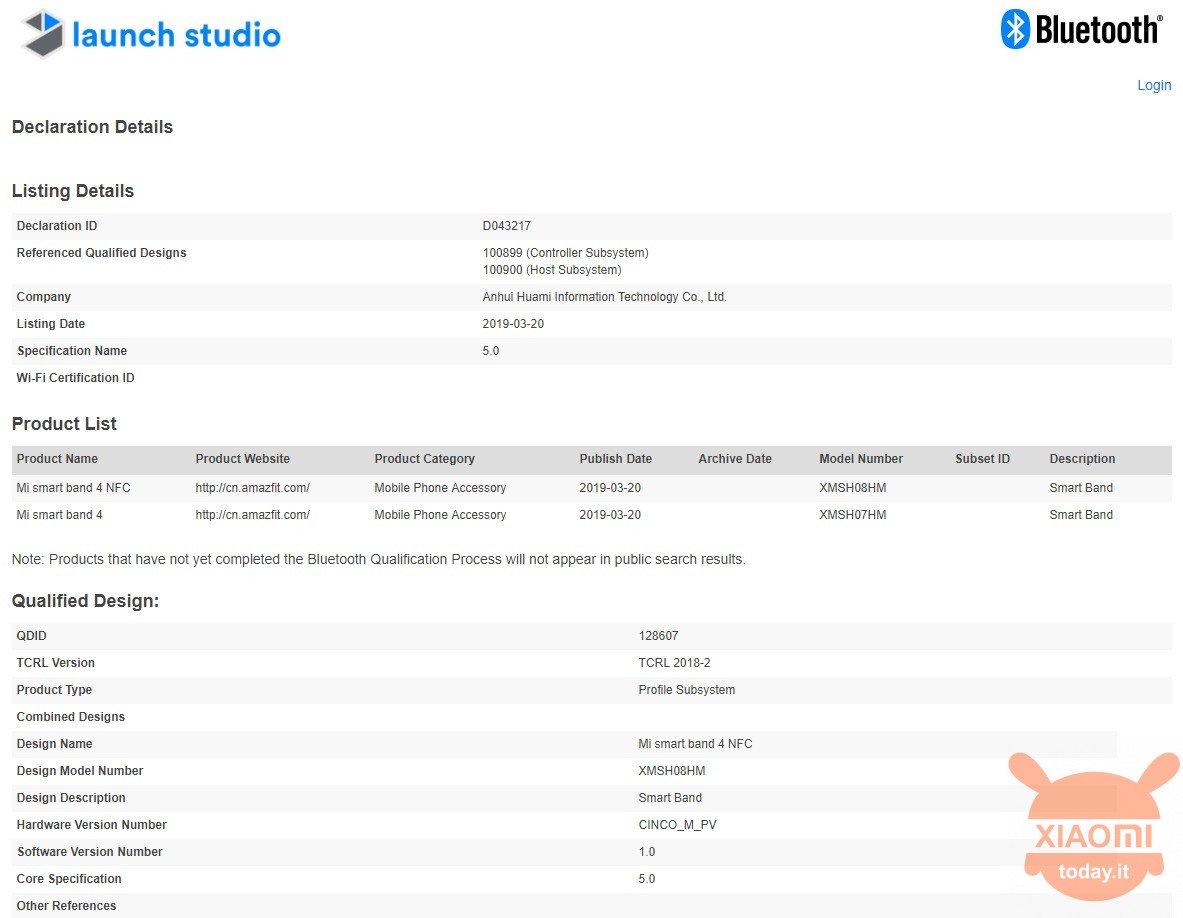Click 100899 (Controller Subsystem) design reference
The width and height of the screenshot is (1183, 918).
565,253
